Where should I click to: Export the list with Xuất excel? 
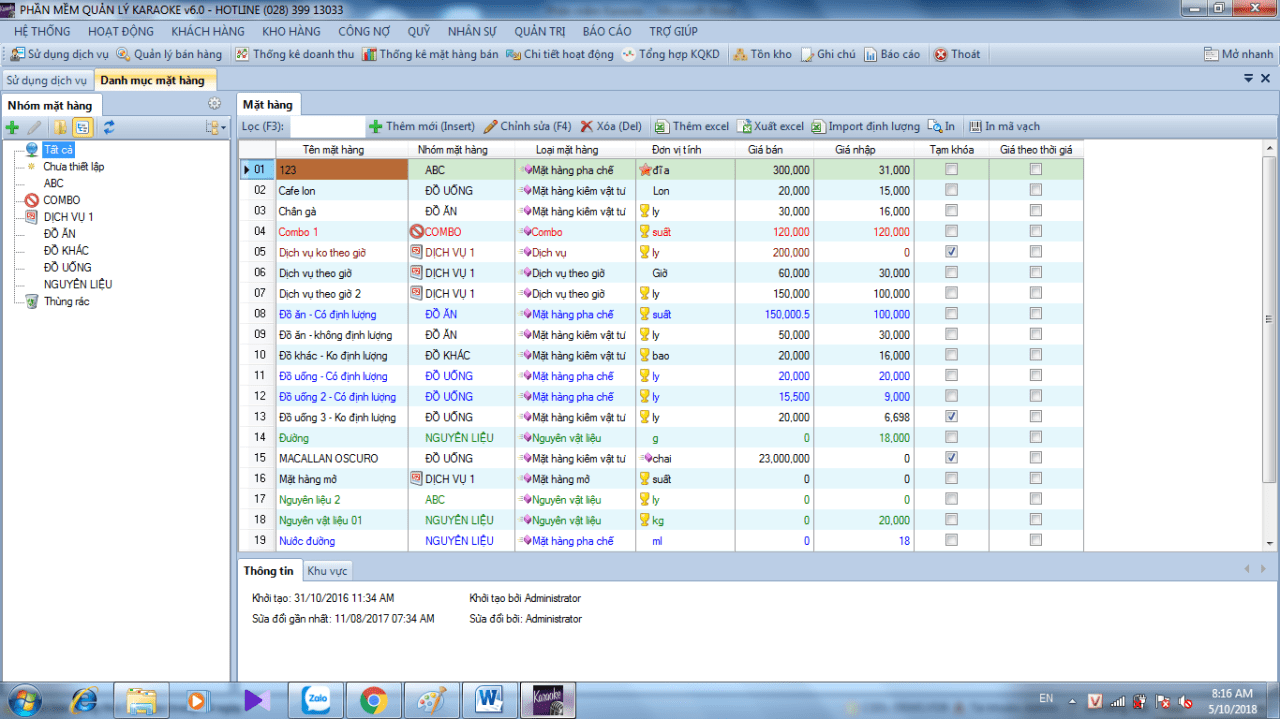pyautogui.click(x=770, y=127)
